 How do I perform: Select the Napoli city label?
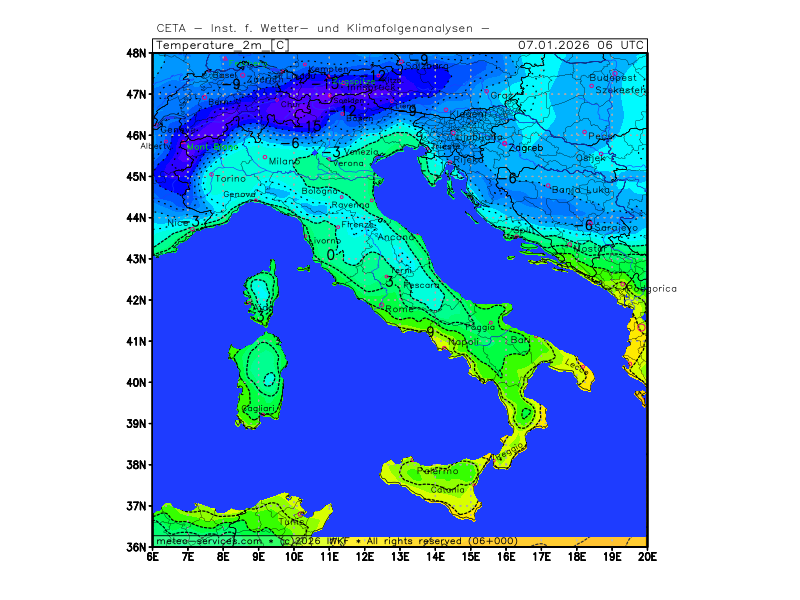tap(464, 342)
